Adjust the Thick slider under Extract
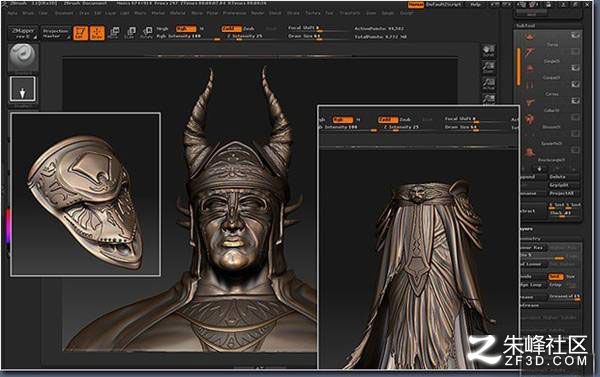 pyautogui.click(x=564, y=213)
